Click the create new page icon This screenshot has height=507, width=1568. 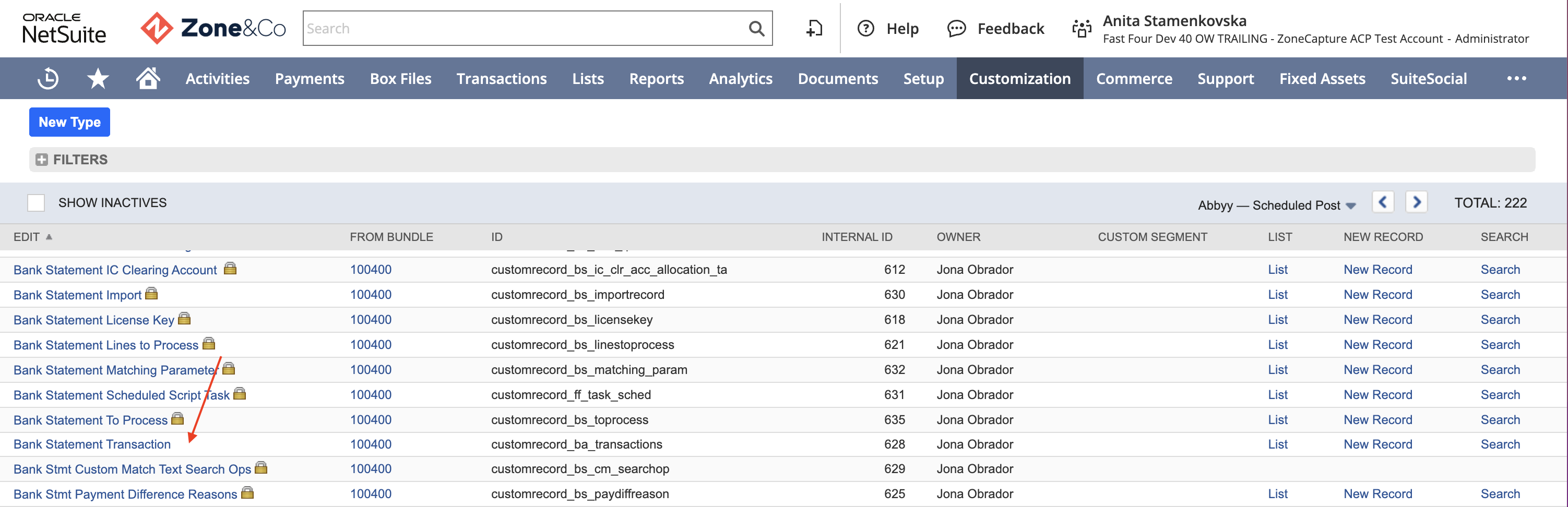tap(814, 29)
